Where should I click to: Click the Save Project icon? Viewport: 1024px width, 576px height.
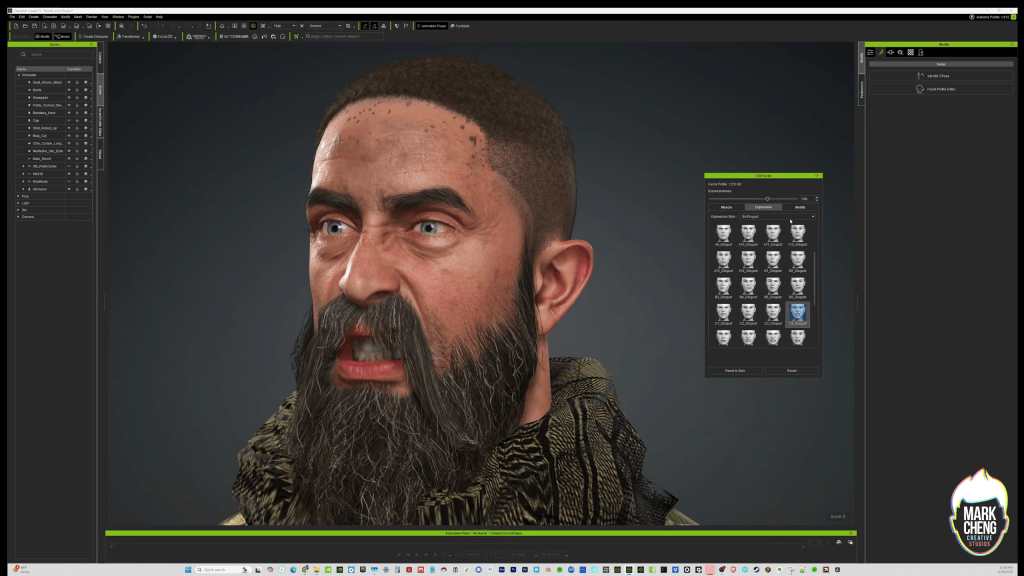tap(35, 26)
